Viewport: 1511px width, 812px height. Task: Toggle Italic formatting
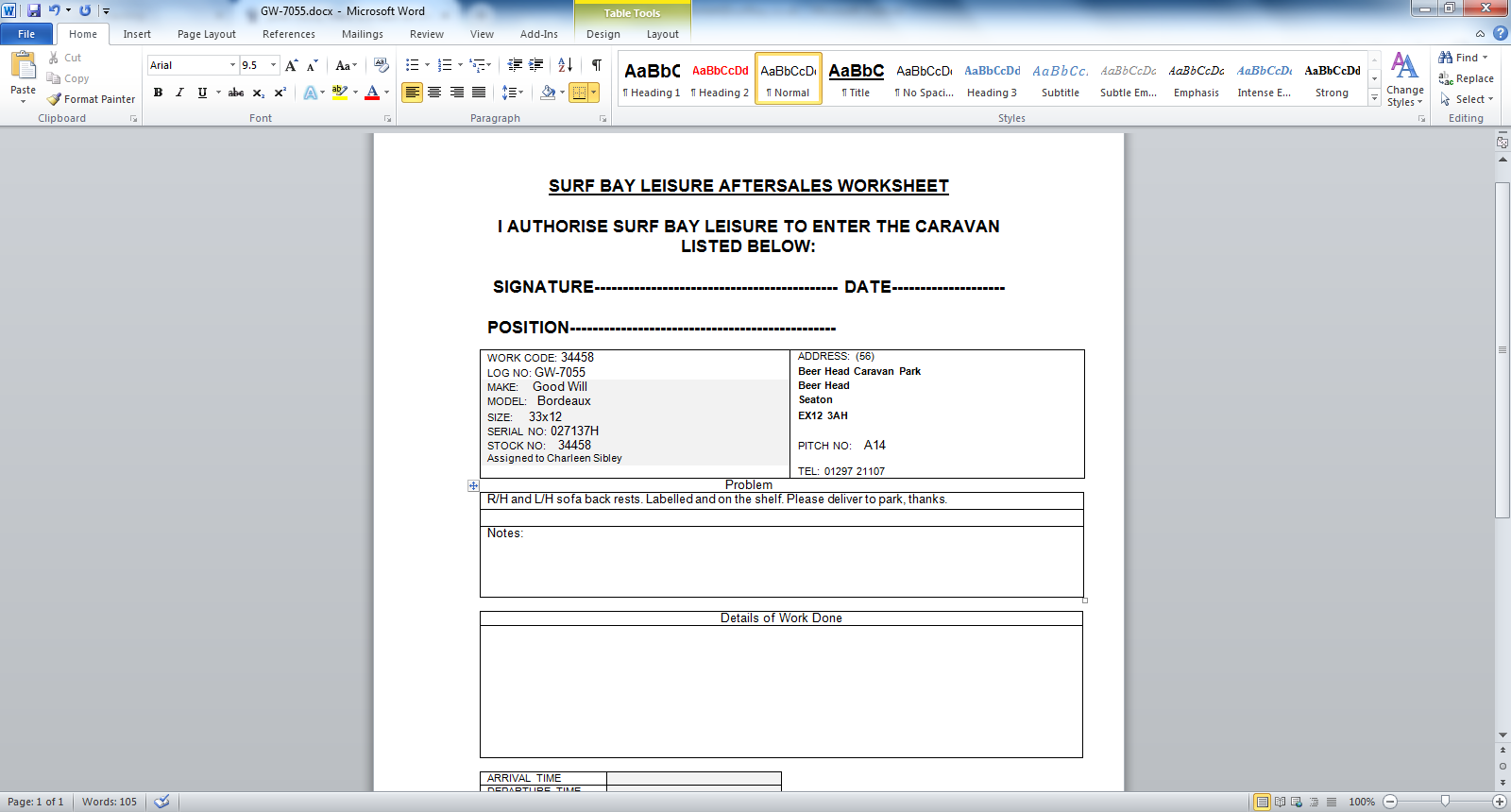tap(179, 93)
